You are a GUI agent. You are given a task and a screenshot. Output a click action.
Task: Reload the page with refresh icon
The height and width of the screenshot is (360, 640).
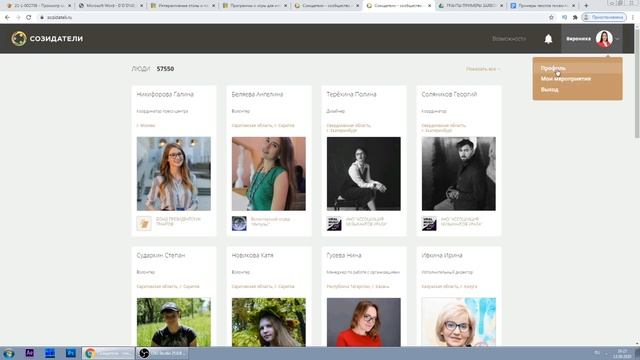coord(29,18)
